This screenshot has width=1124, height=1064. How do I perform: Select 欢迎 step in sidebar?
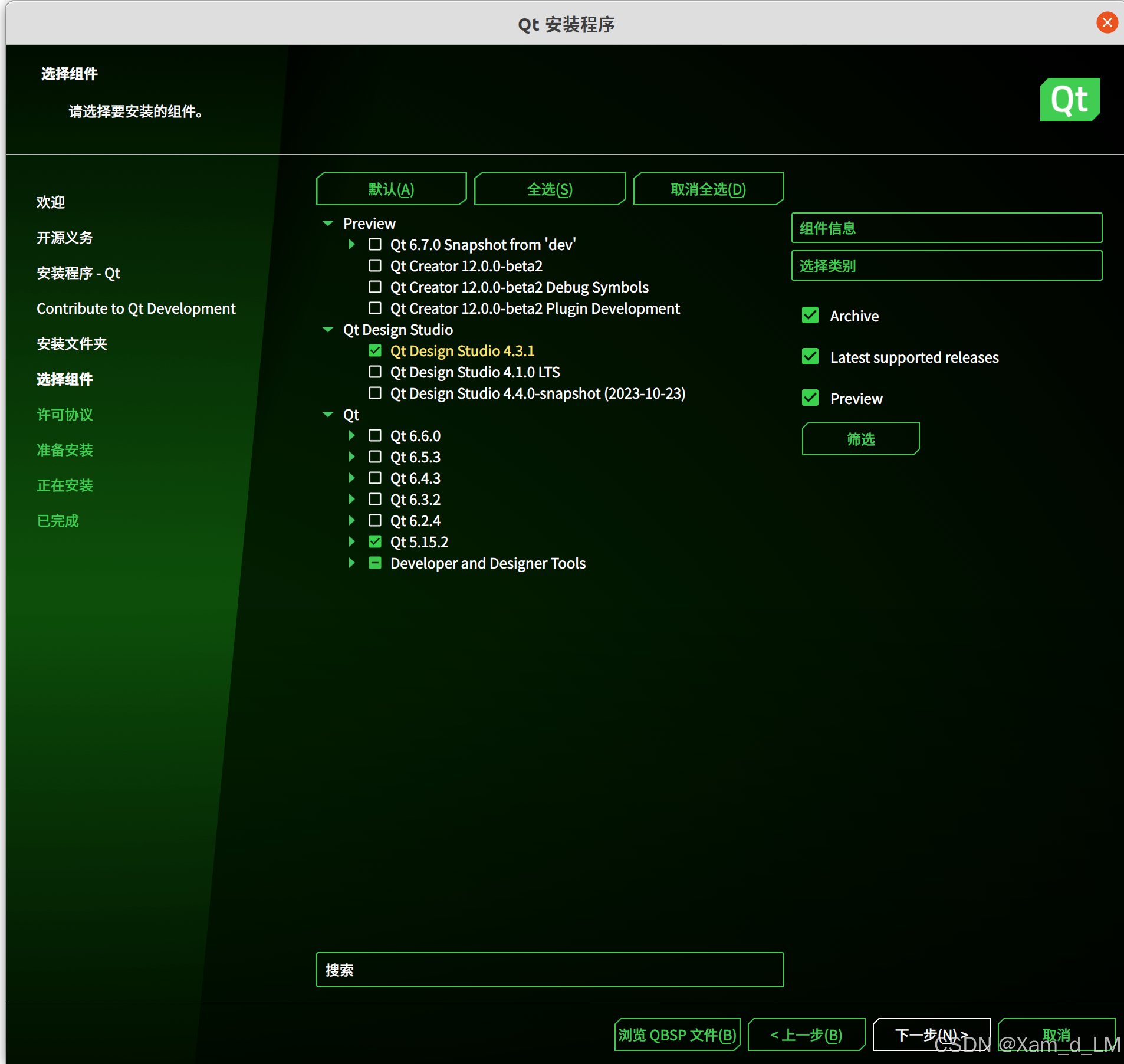coord(51,202)
